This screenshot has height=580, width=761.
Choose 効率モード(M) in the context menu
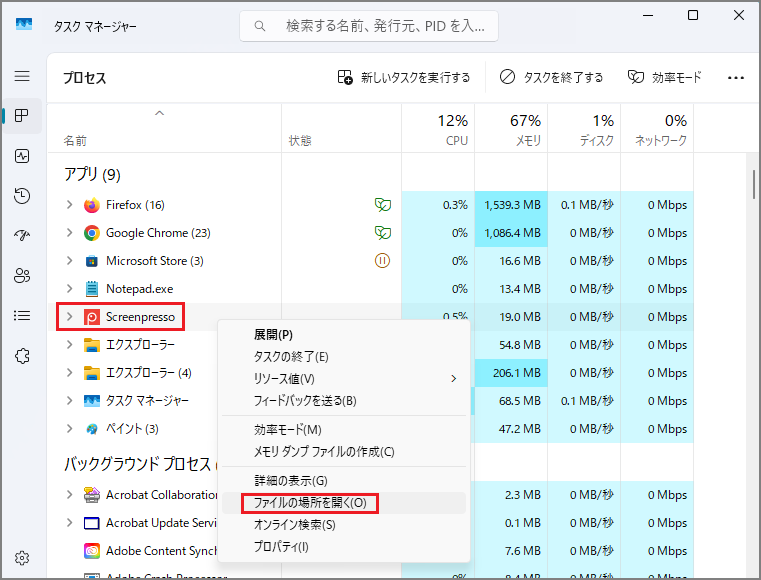click(344, 430)
